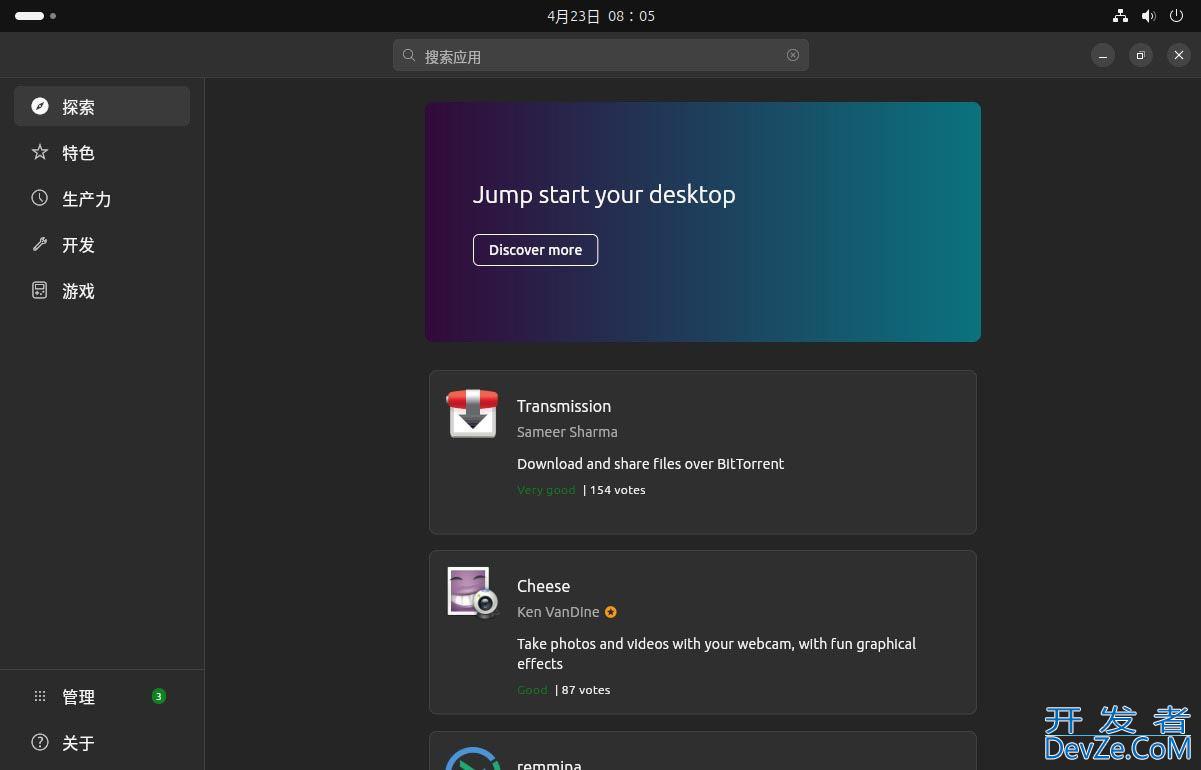Click the 154 votes text
The image size is (1201, 770).
click(618, 490)
